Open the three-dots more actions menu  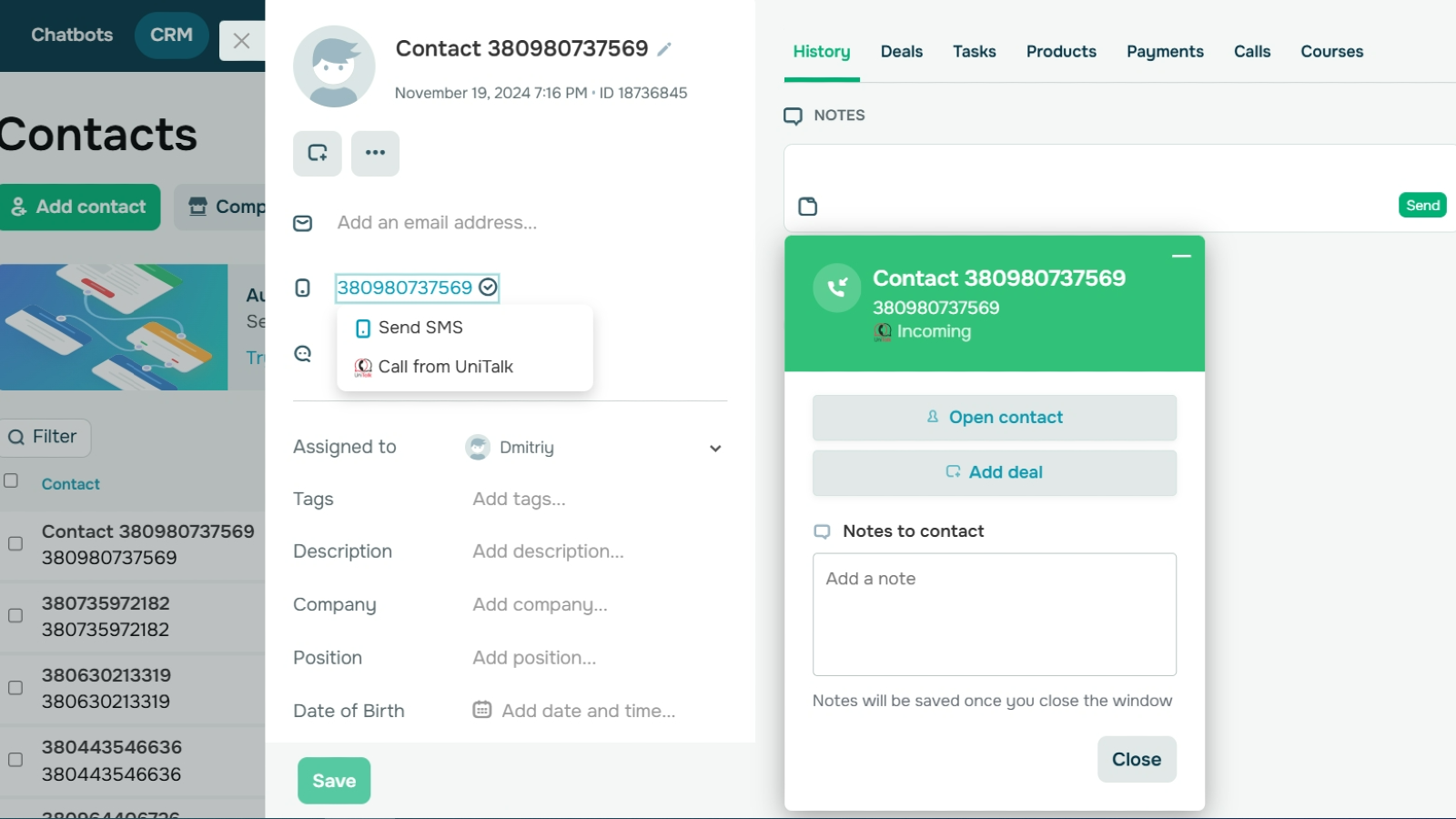pos(375,153)
